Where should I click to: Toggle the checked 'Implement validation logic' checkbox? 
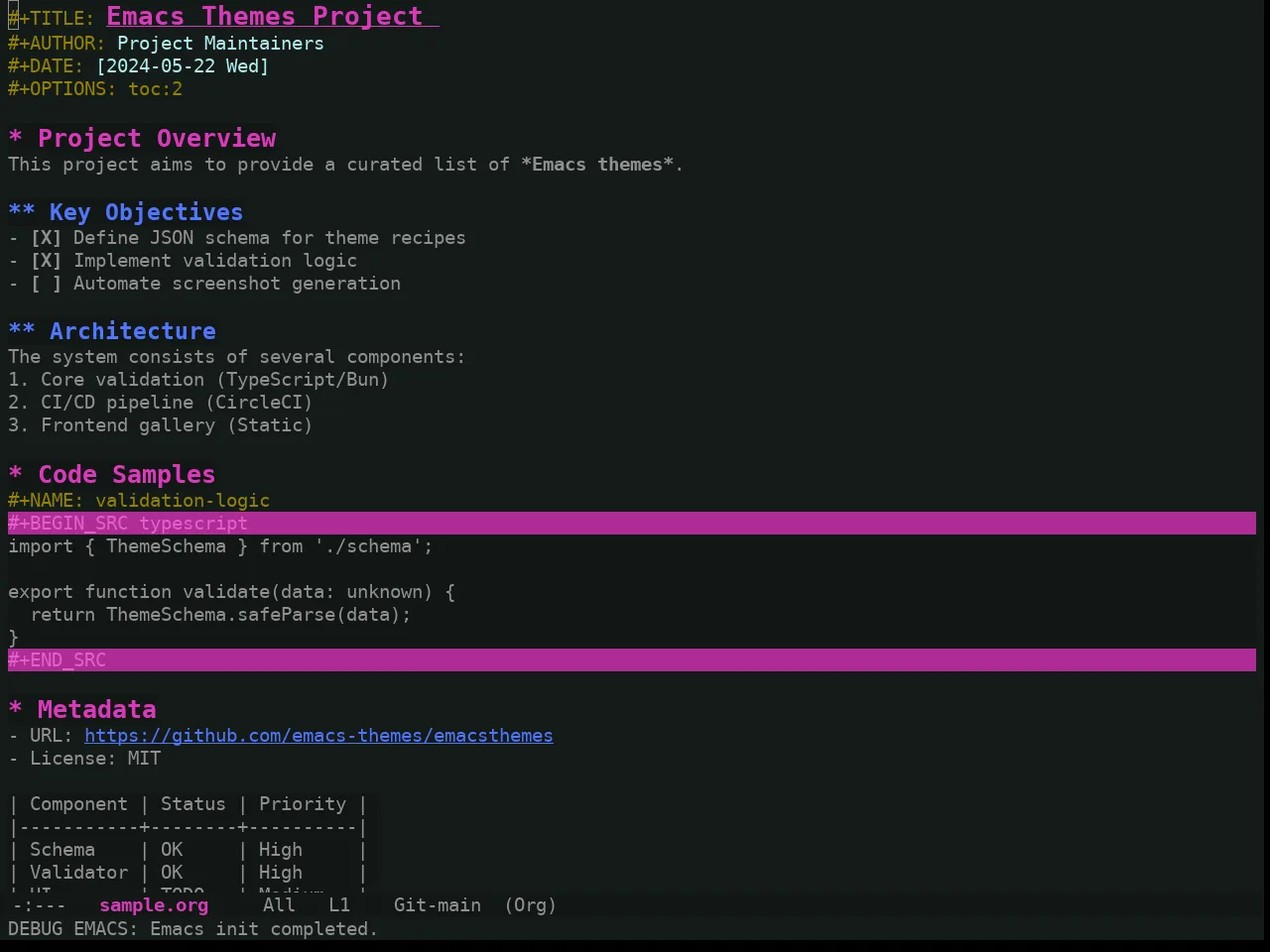pyautogui.click(x=46, y=261)
